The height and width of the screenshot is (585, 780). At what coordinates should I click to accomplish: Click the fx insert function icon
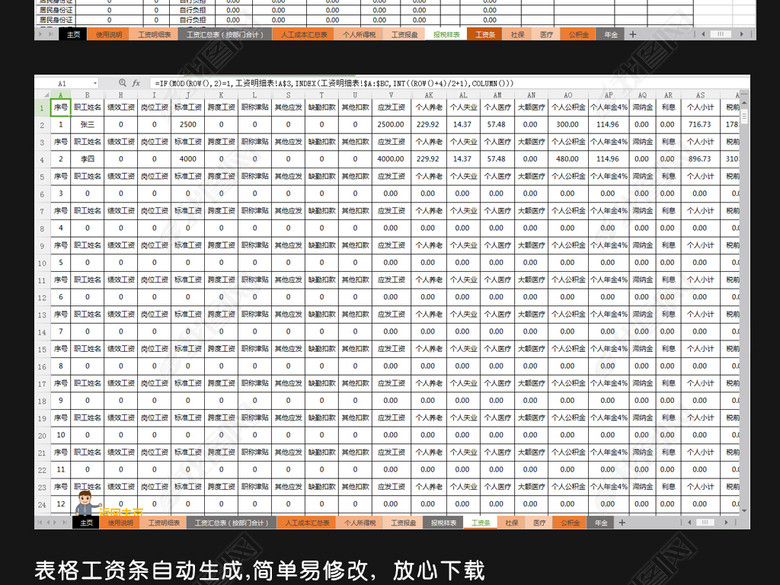pos(135,84)
